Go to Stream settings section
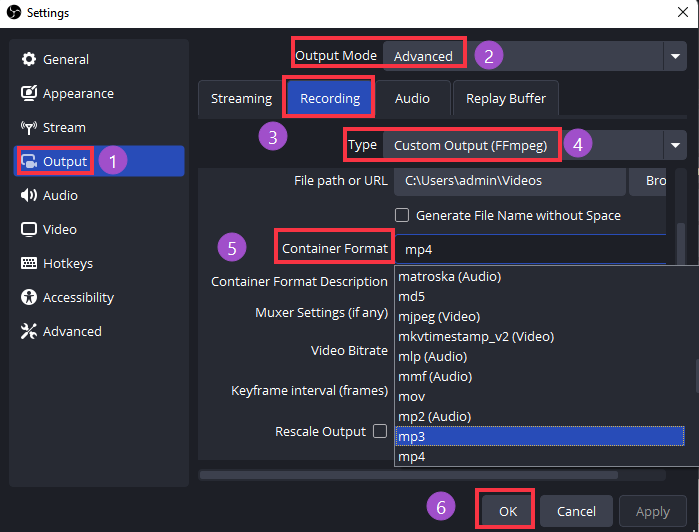This screenshot has height=532, width=699. [x=99, y=127]
